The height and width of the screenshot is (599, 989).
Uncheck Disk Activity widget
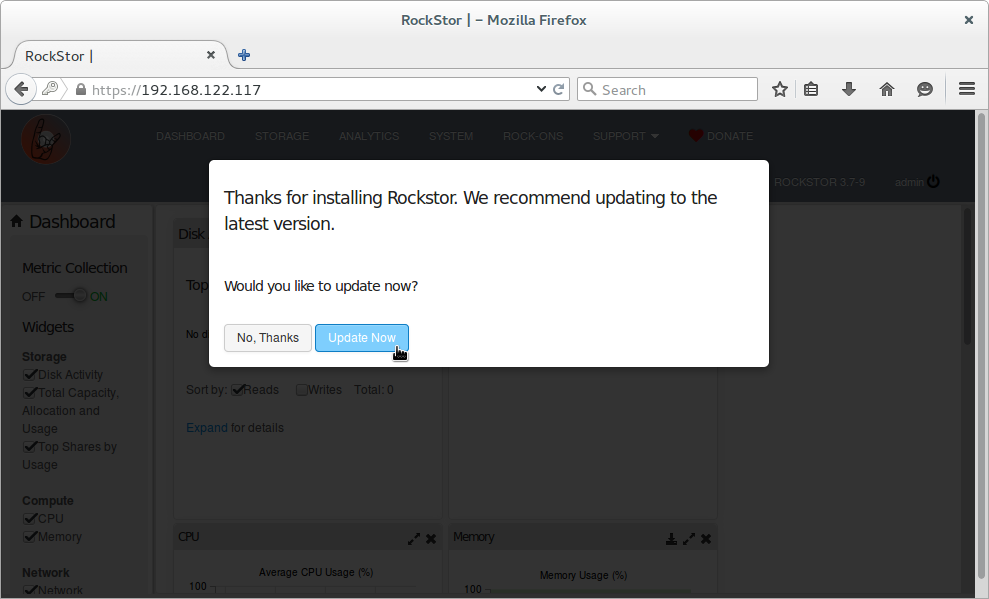[x=30, y=375]
